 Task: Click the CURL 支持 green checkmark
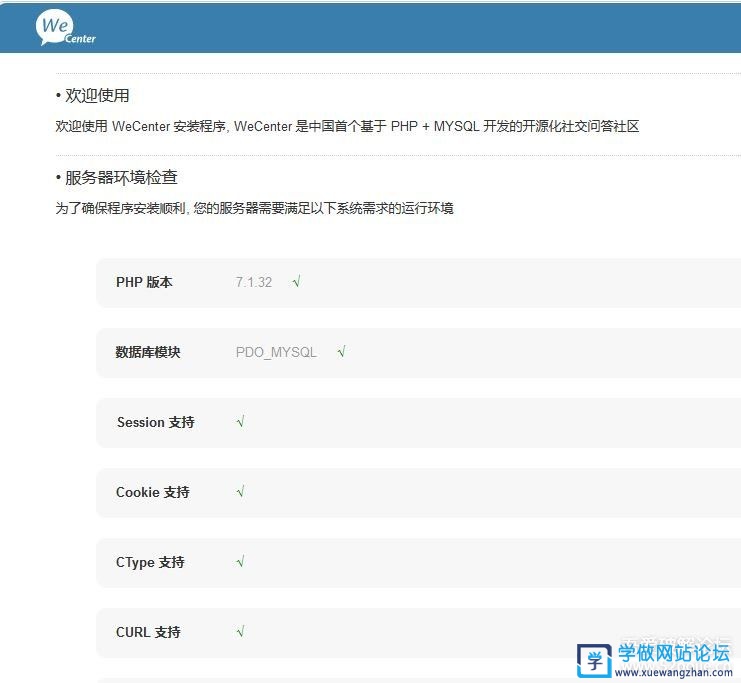241,632
